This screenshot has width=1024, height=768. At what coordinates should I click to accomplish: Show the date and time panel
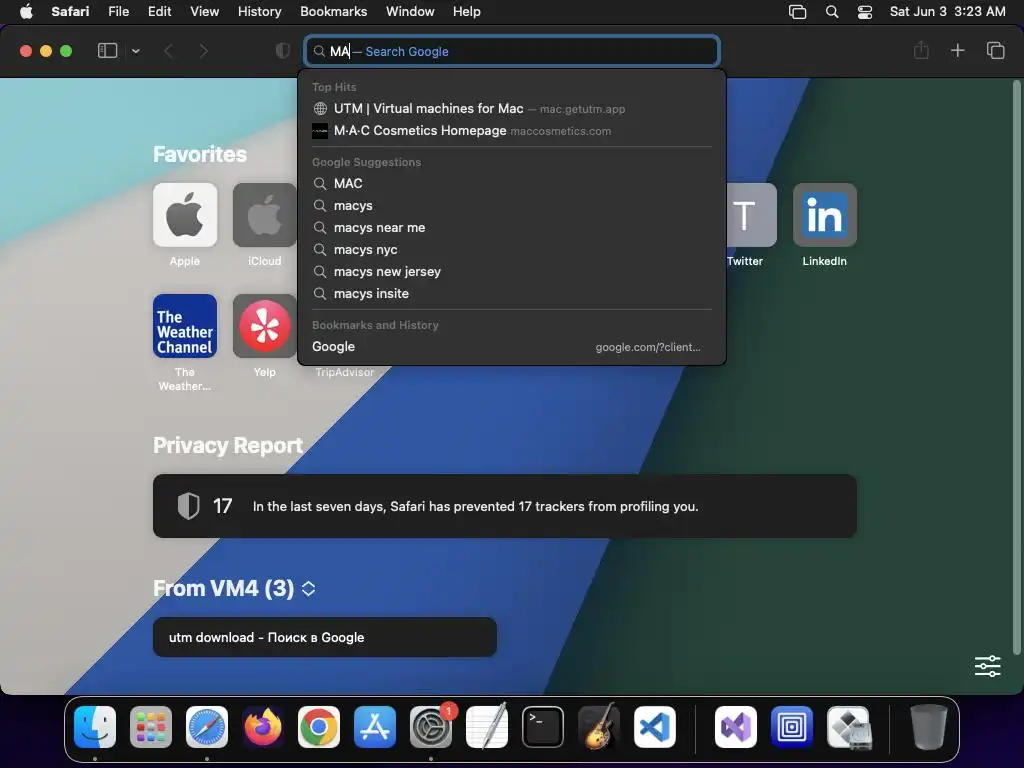(947, 11)
